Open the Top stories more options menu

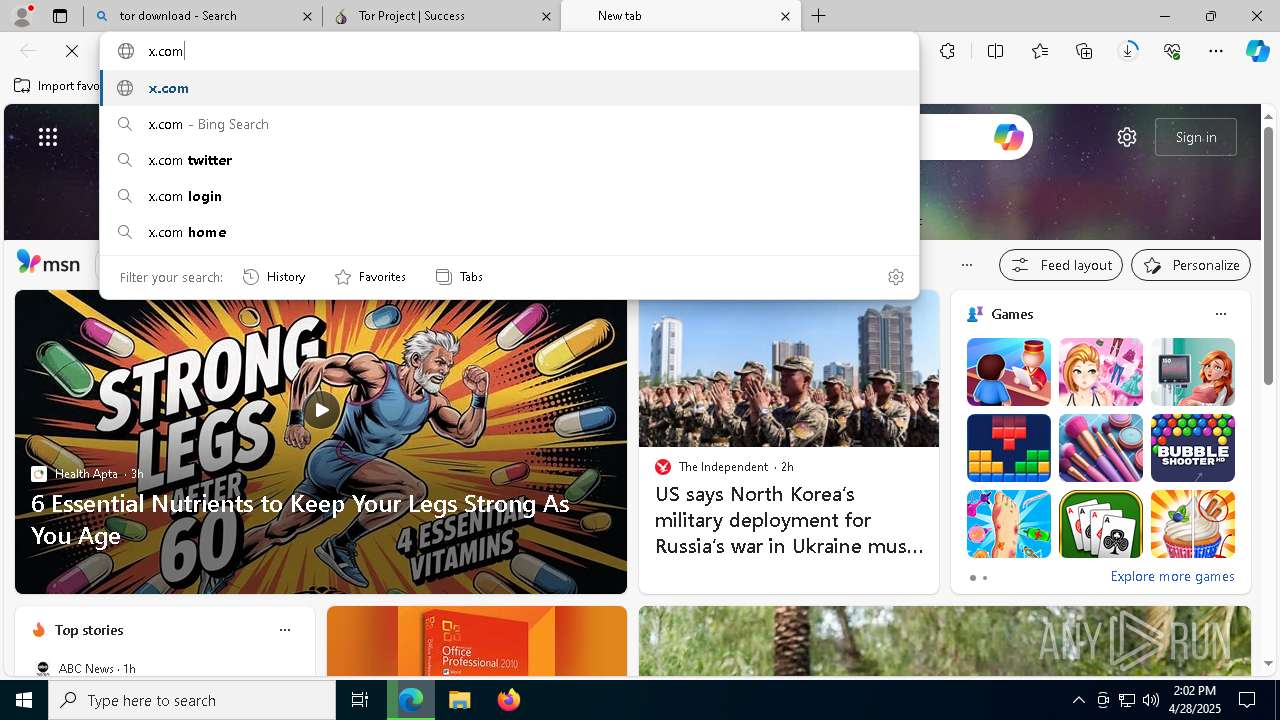tap(285, 630)
